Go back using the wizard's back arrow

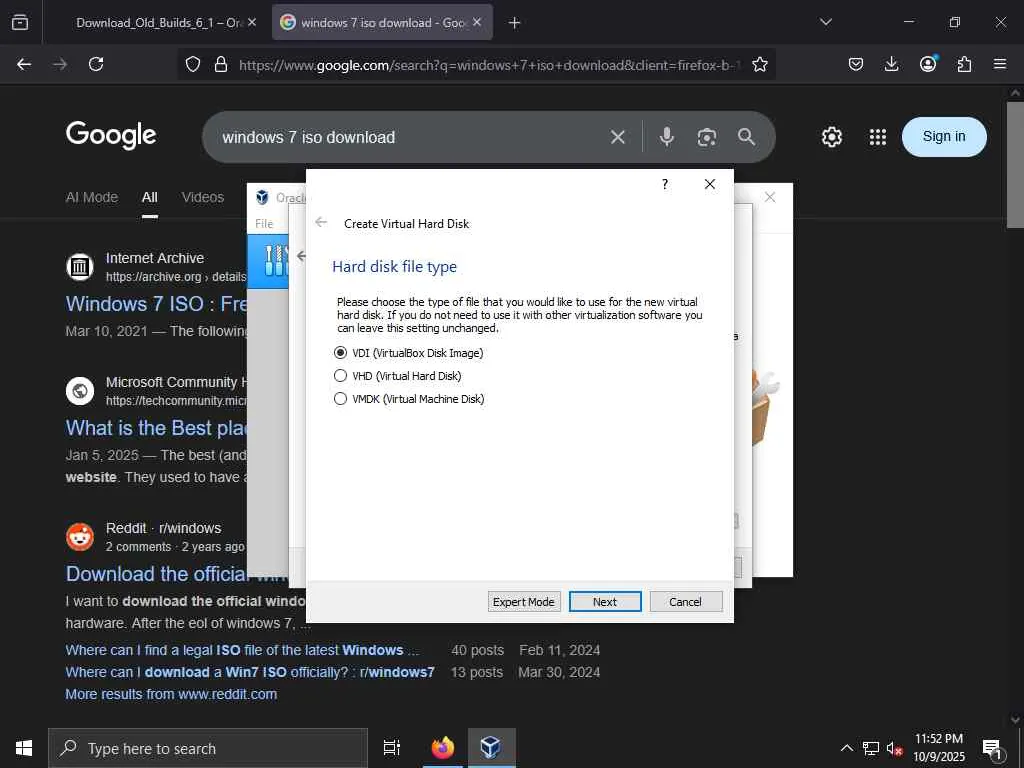tap(321, 223)
